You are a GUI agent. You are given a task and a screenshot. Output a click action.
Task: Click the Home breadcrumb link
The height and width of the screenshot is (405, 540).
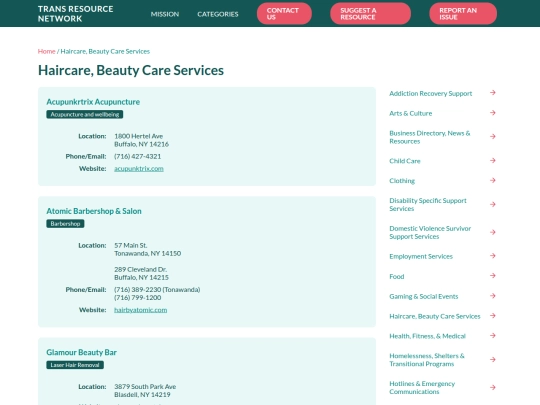click(x=46, y=51)
